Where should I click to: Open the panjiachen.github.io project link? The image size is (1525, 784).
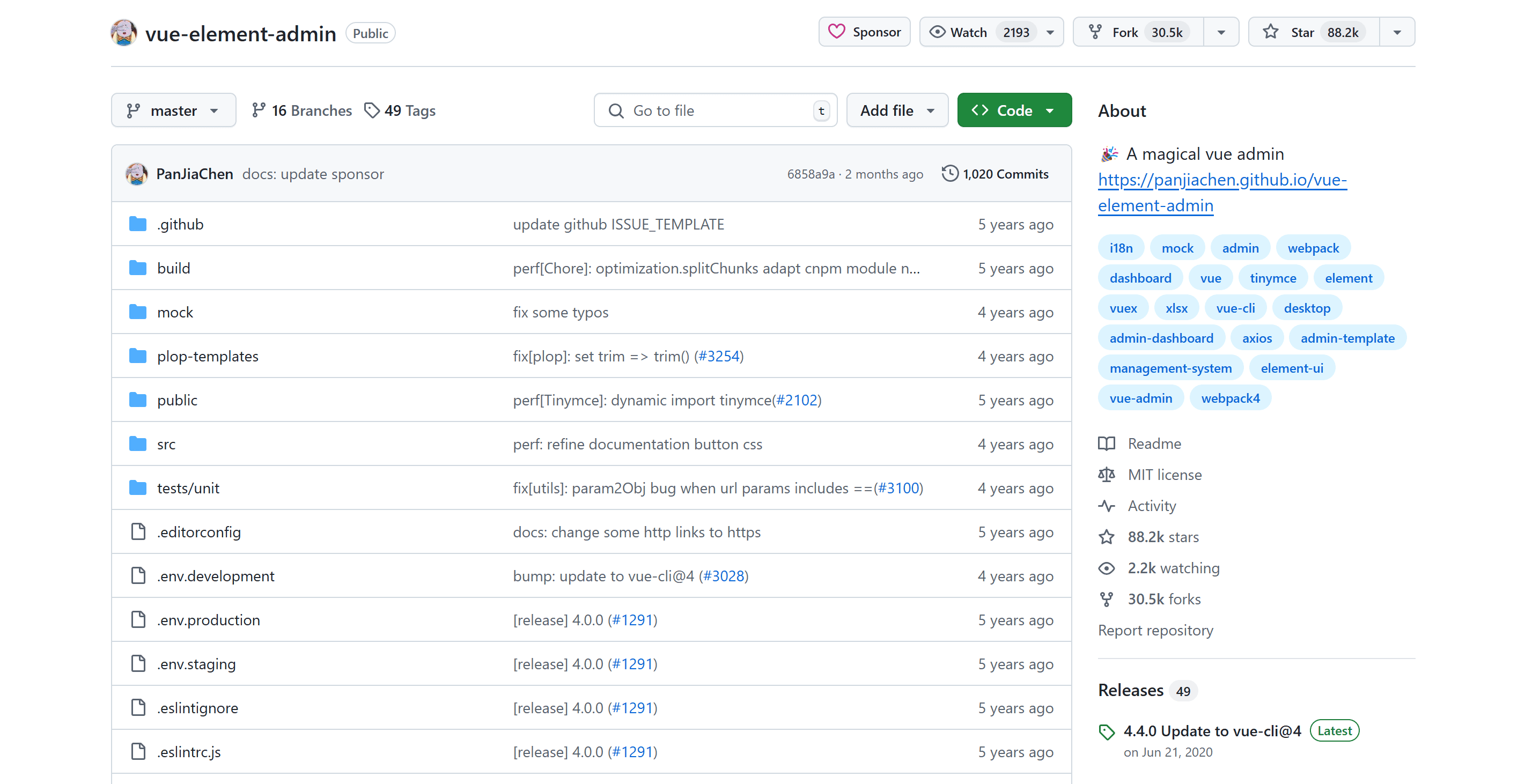click(x=1221, y=180)
